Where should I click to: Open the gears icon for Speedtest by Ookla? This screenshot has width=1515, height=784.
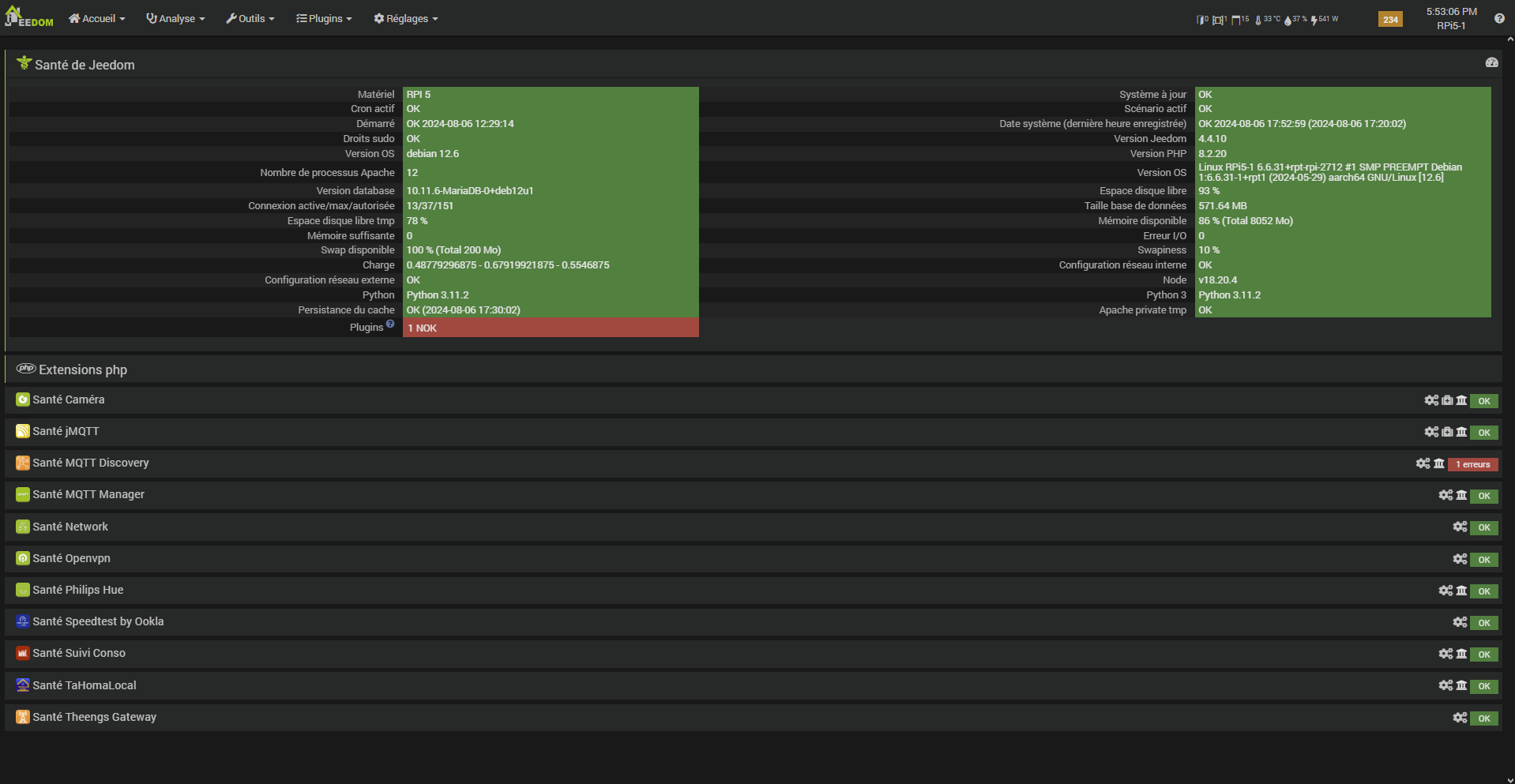1460,622
